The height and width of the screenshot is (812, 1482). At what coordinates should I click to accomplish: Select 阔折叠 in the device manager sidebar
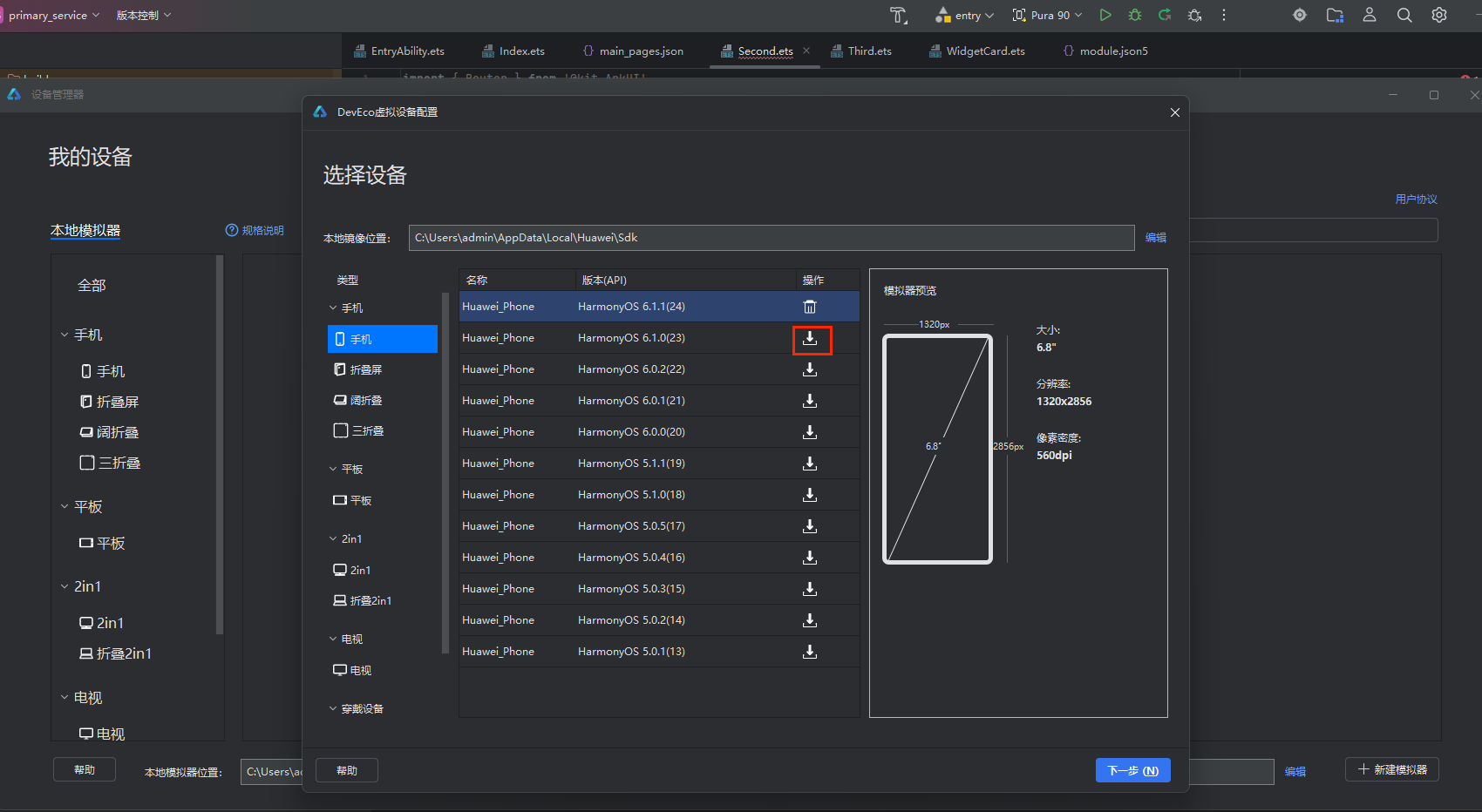click(110, 432)
